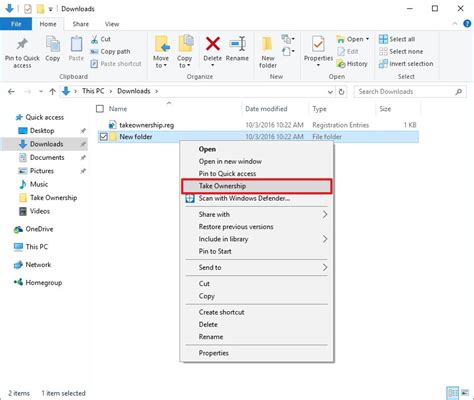Choose Create shortcut in context menu

[x=256, y=312]
